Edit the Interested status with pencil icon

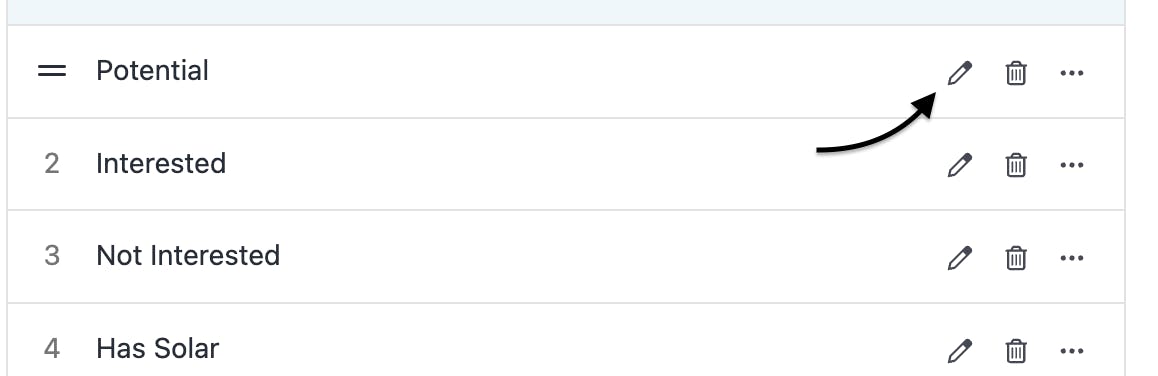(x=959, y=165)
